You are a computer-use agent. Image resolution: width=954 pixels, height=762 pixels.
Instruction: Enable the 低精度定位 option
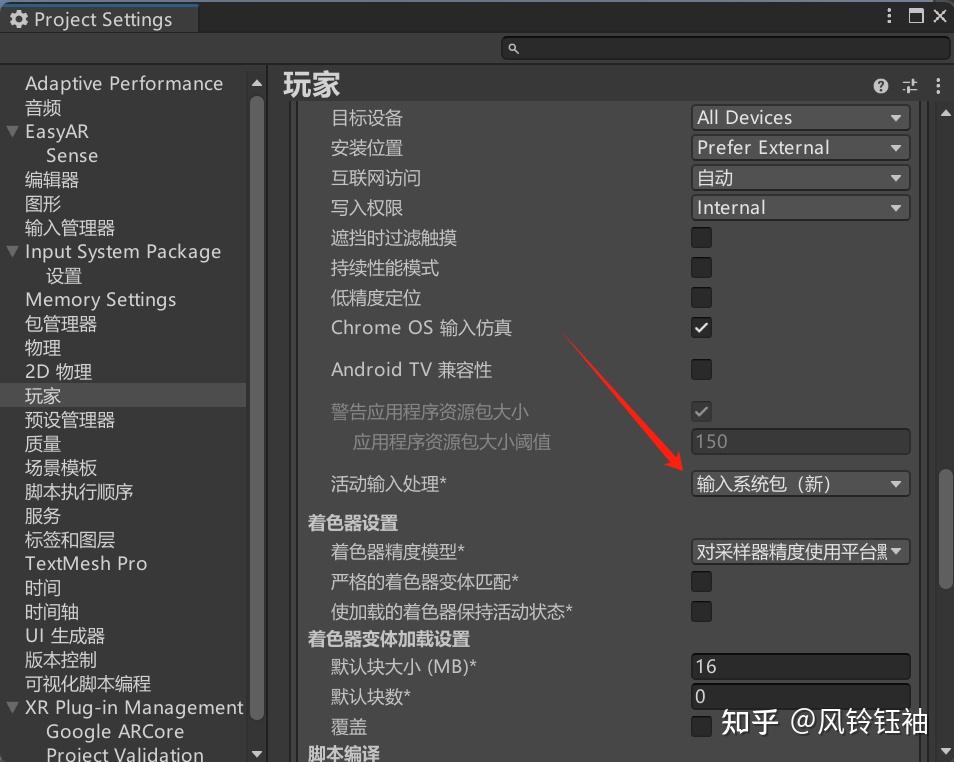[x=701, y=297]
